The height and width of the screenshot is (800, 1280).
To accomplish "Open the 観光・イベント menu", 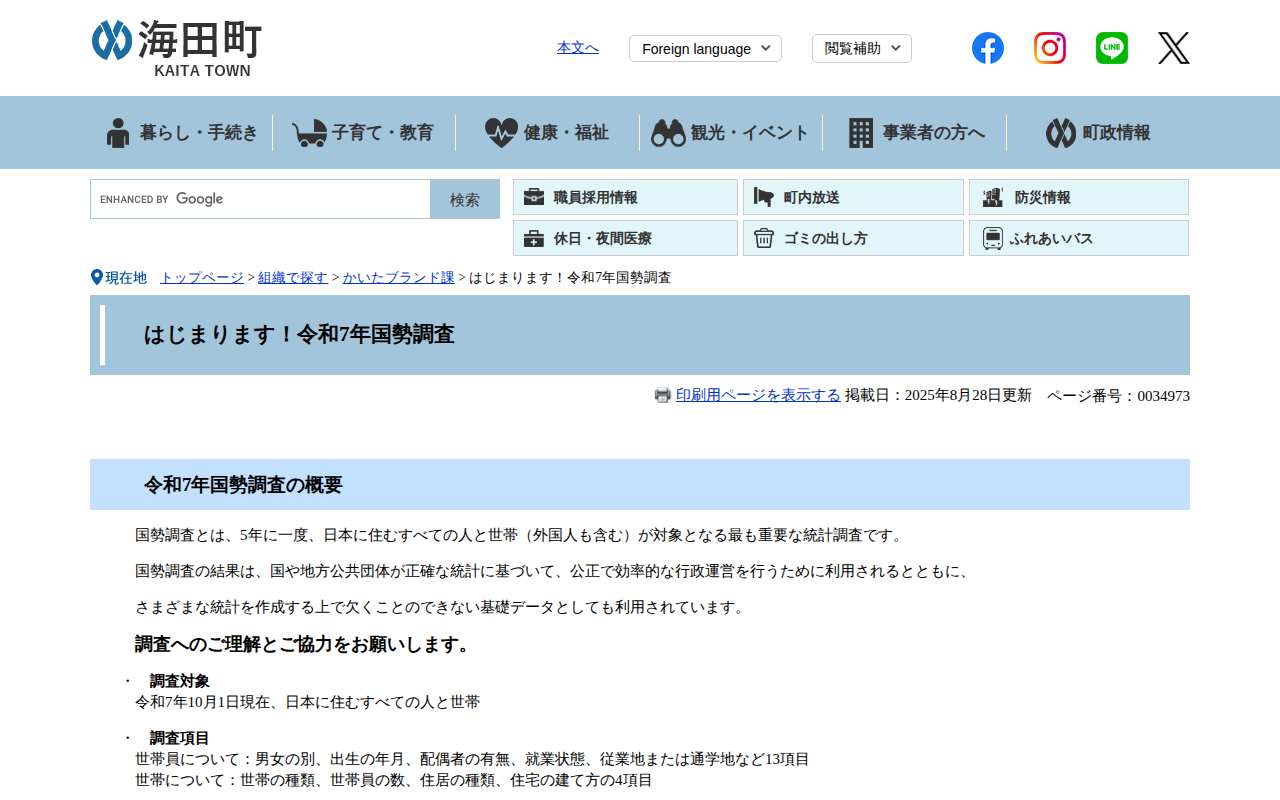I will click(730, 132).
